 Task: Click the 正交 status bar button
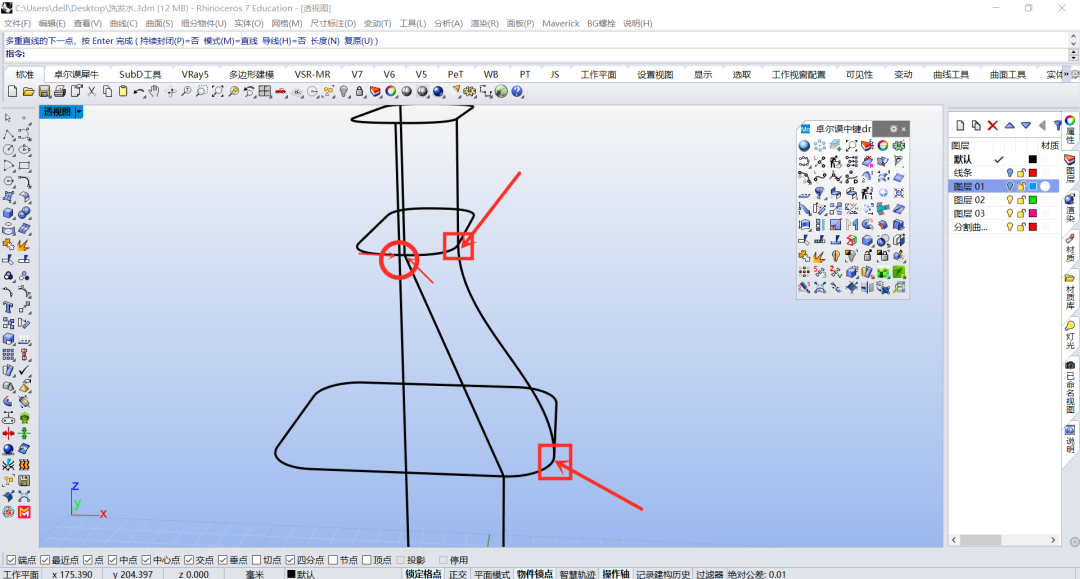click(x=457, y=574)
